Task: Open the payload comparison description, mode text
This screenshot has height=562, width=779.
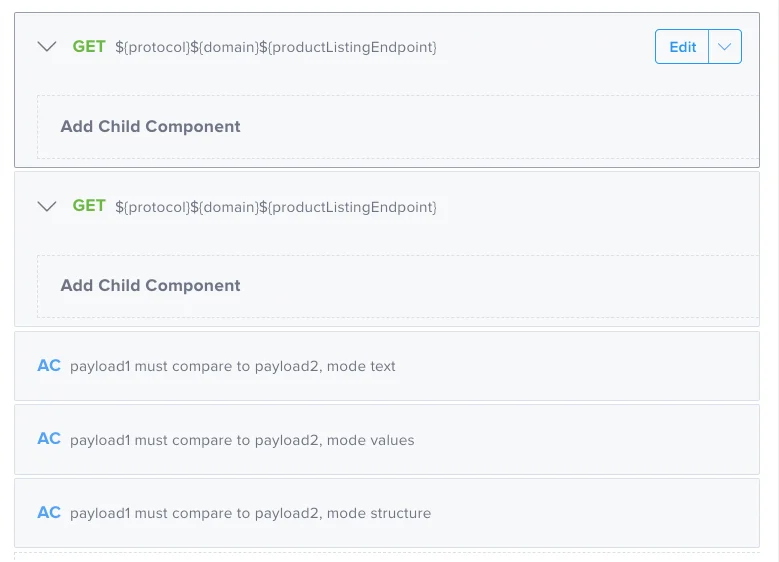Action: pos(233,366)
